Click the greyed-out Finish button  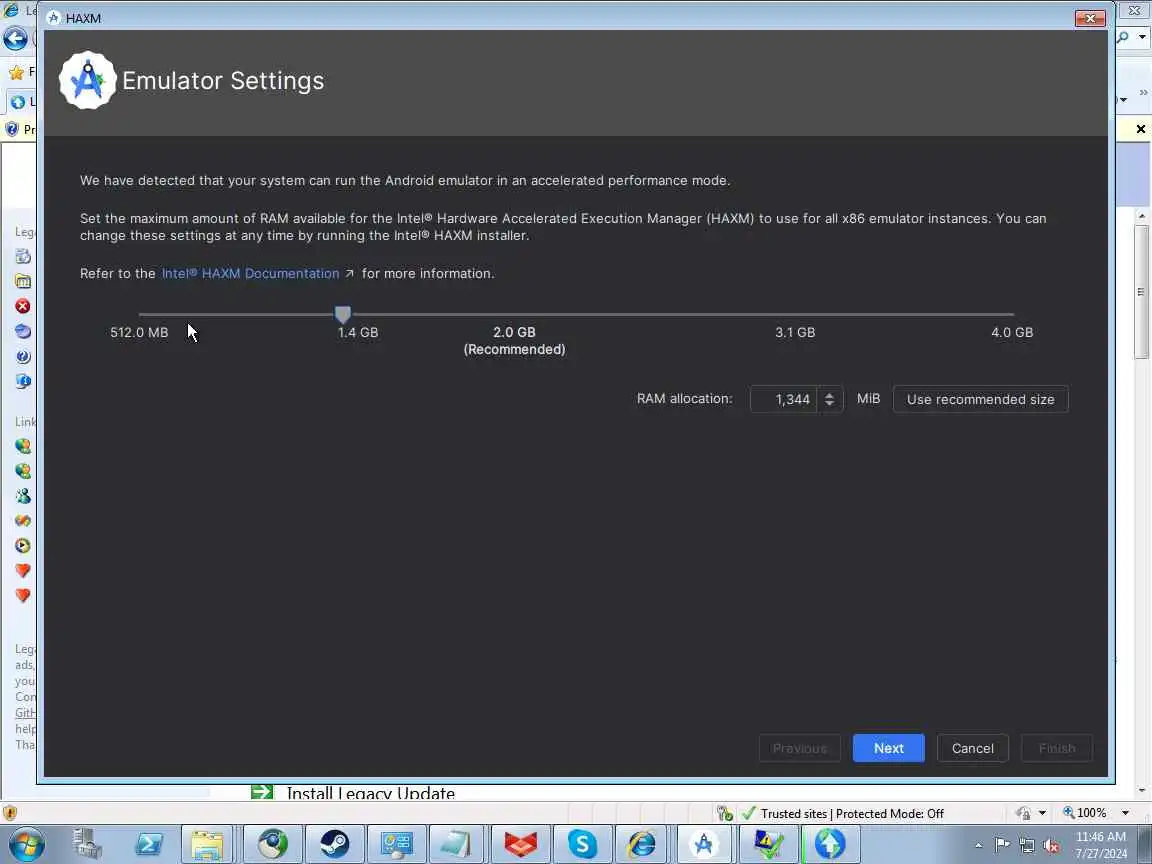(x=1056, y=748)
